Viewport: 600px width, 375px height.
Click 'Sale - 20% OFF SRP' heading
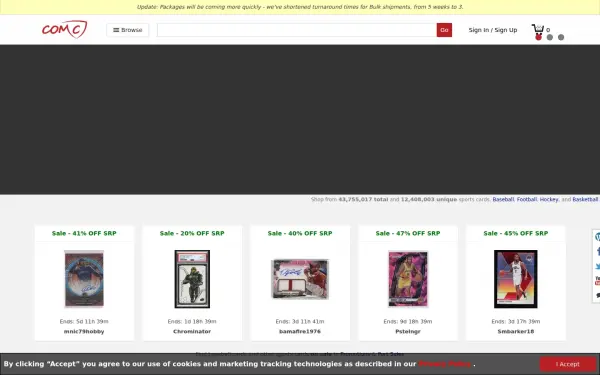pyautogui.click(x=192, y=233)
